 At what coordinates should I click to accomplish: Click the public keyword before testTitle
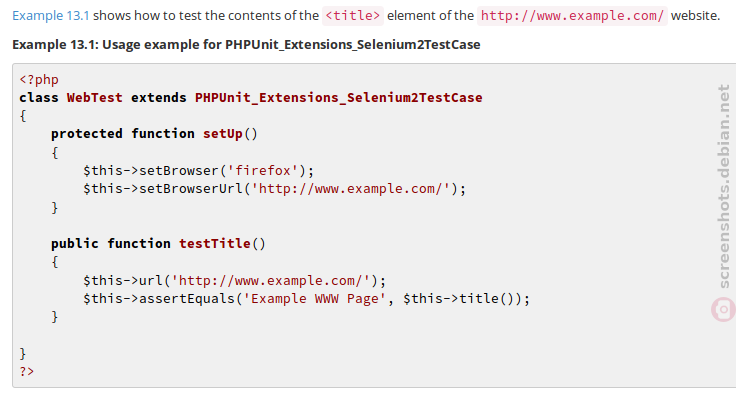(75, 243)
